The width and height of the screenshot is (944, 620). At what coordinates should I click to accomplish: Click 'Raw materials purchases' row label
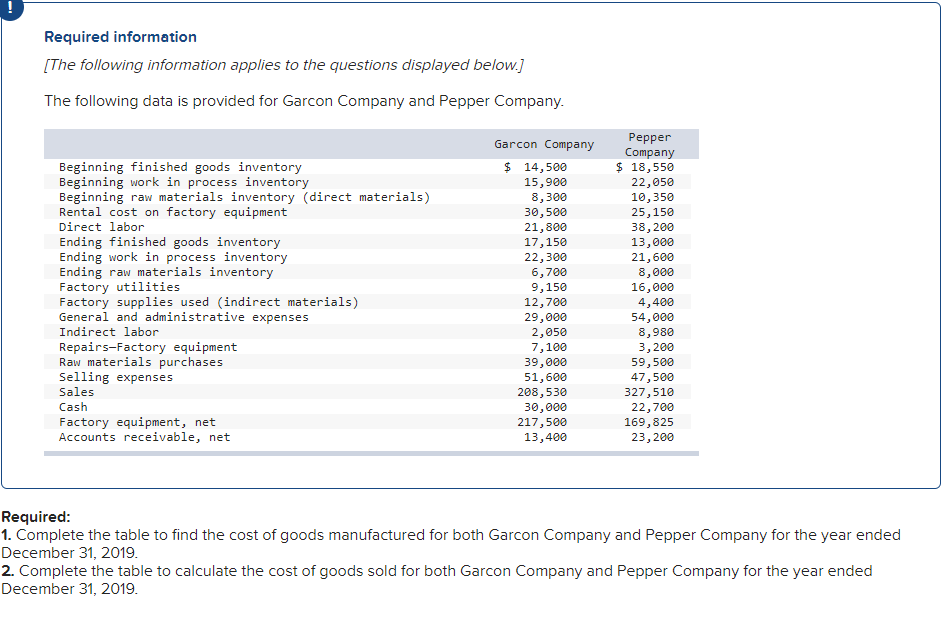tap(140, 362)
